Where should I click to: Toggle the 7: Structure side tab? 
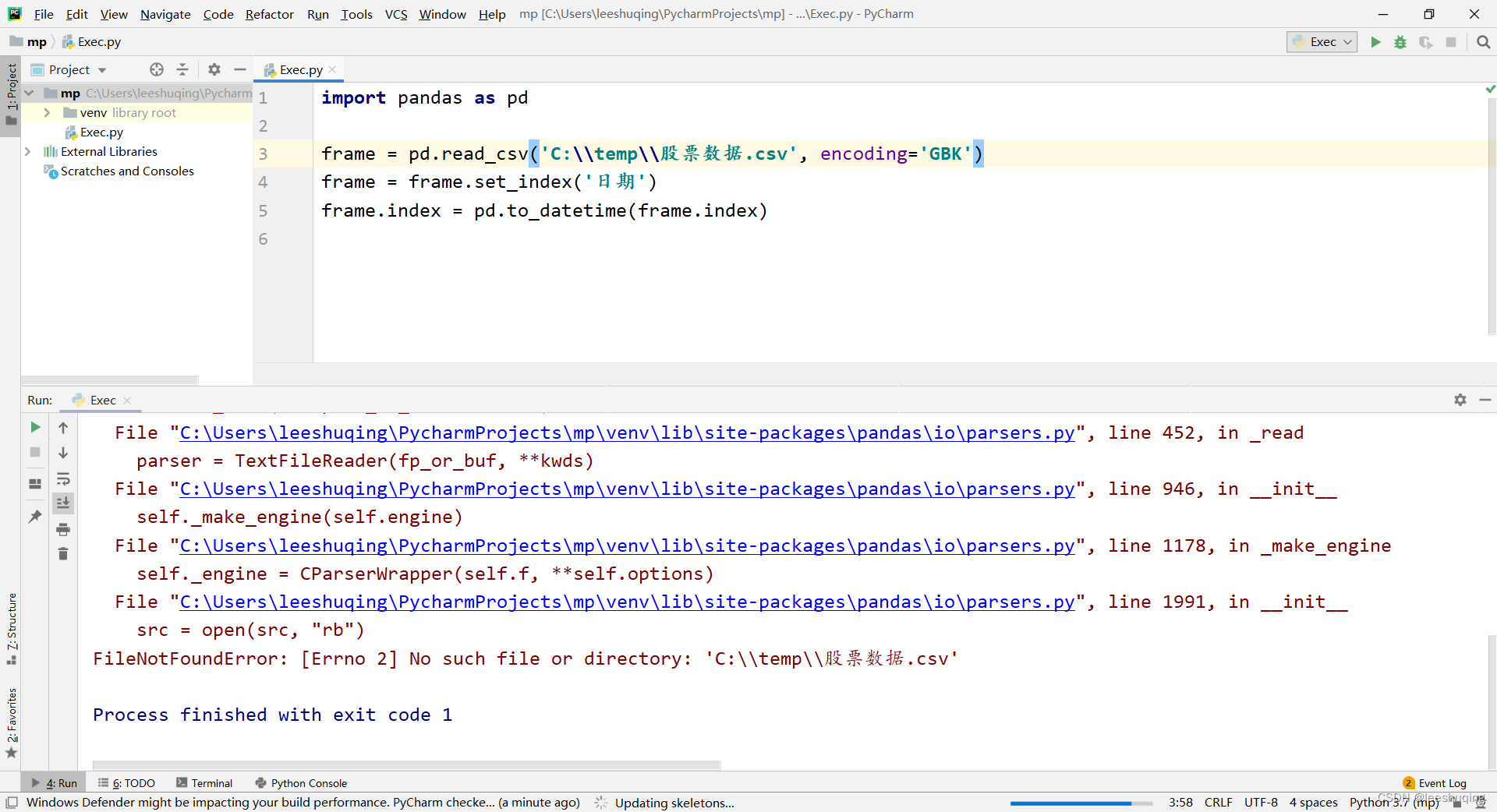(x=11, y=628)
